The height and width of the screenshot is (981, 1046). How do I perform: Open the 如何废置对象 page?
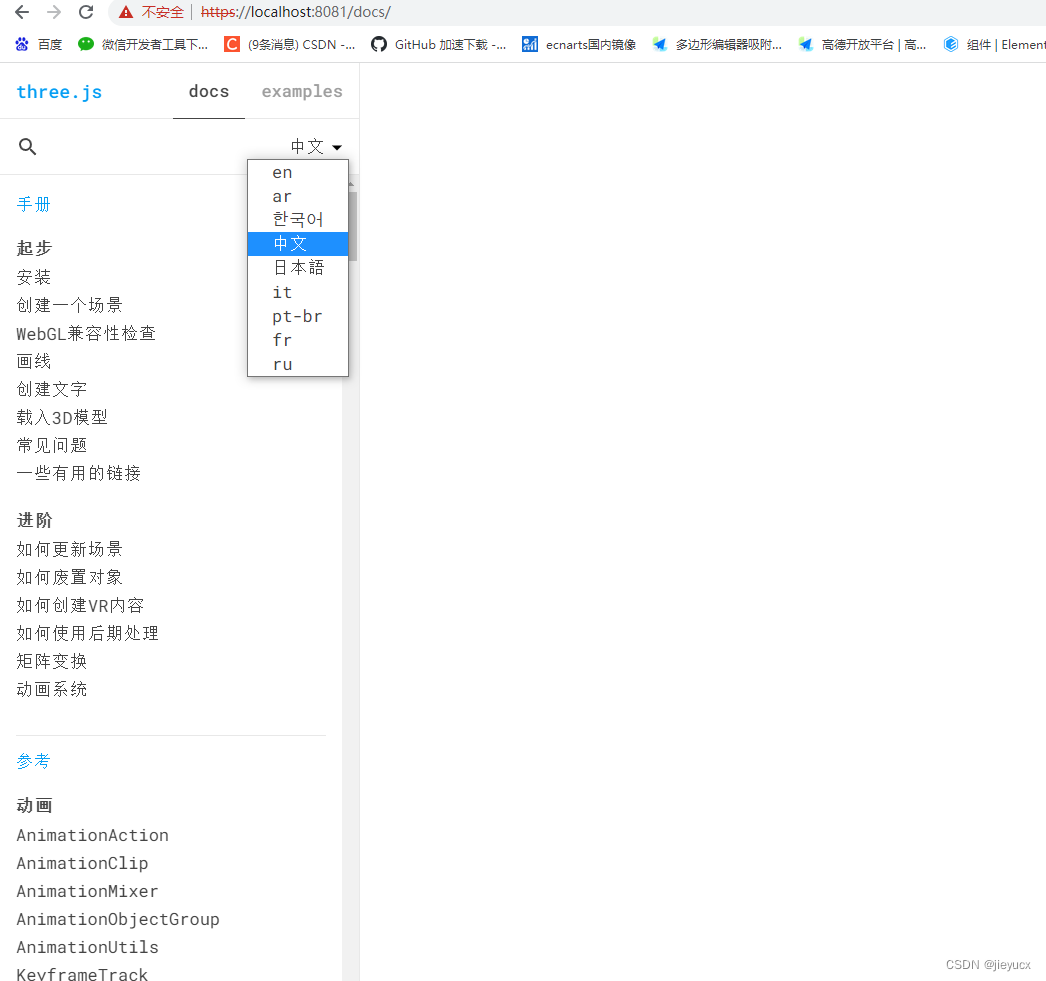click(69, 578)
